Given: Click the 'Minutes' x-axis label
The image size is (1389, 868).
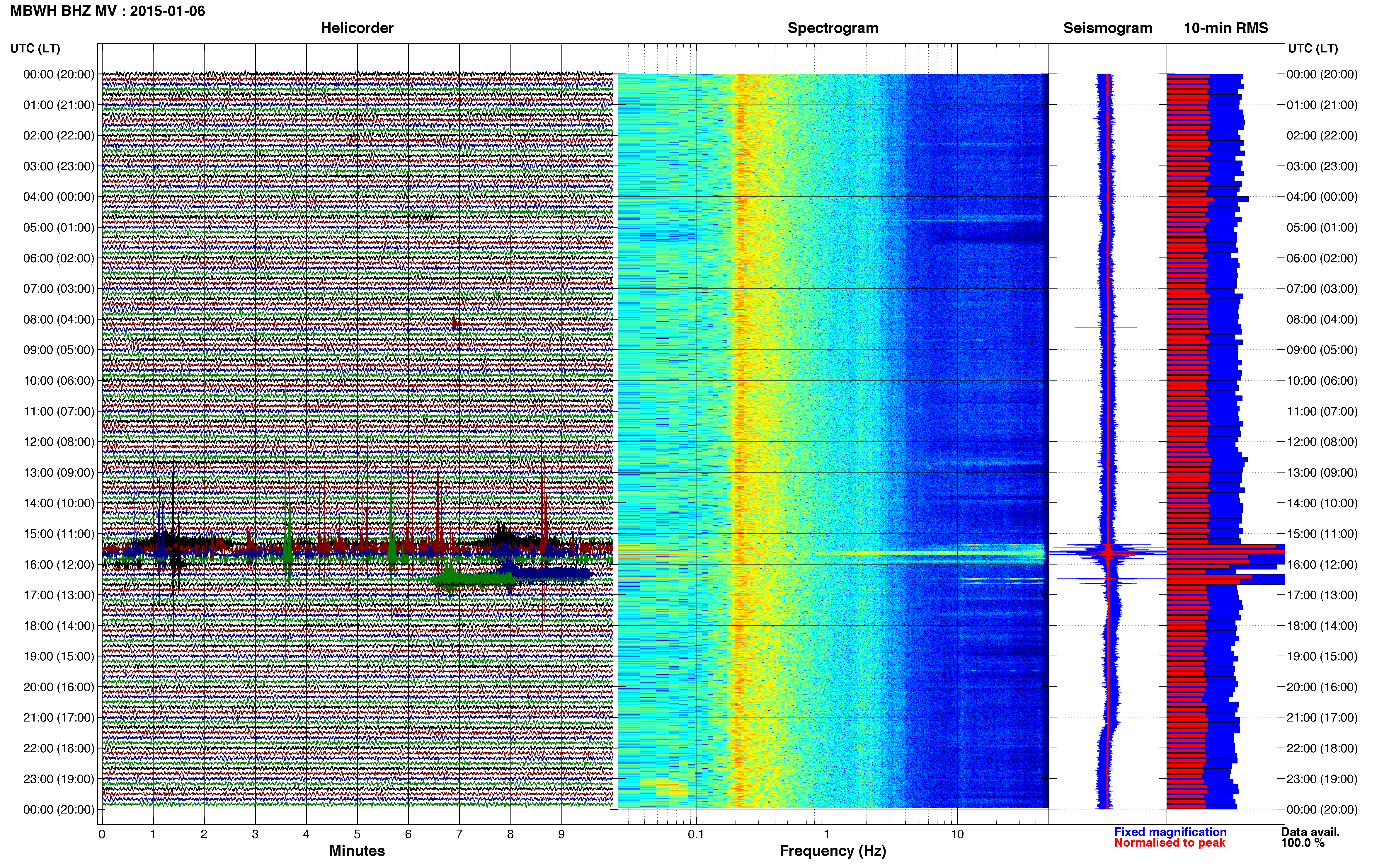Looking at the screenshot, I should 357,851.
